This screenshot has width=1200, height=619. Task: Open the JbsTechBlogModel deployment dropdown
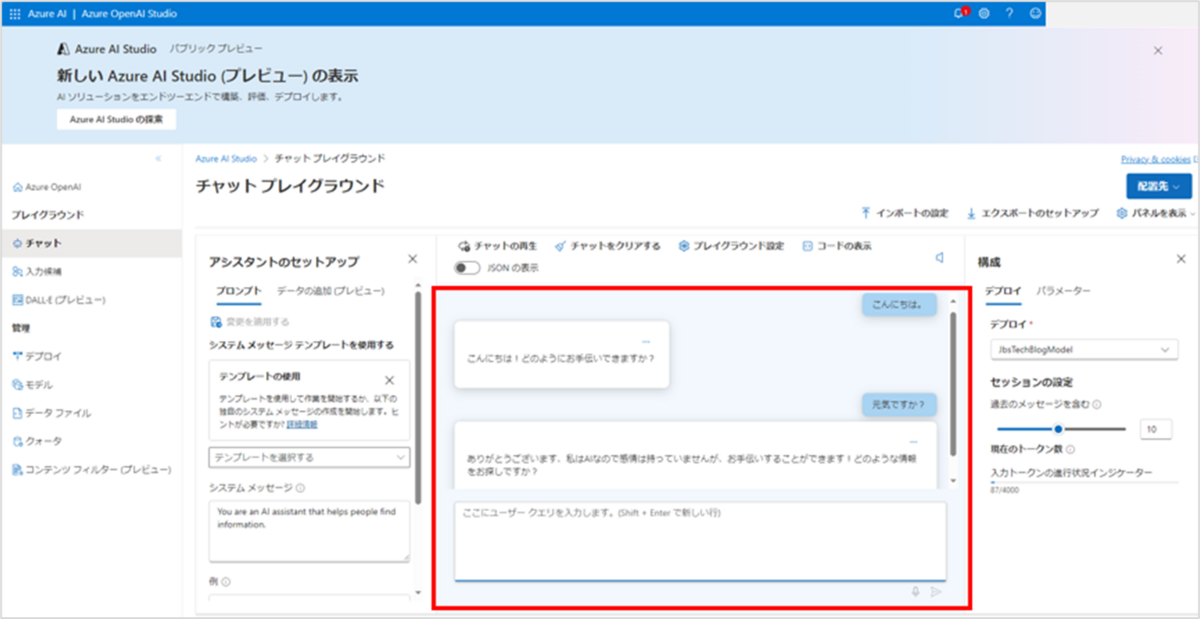coord(1083,350)
